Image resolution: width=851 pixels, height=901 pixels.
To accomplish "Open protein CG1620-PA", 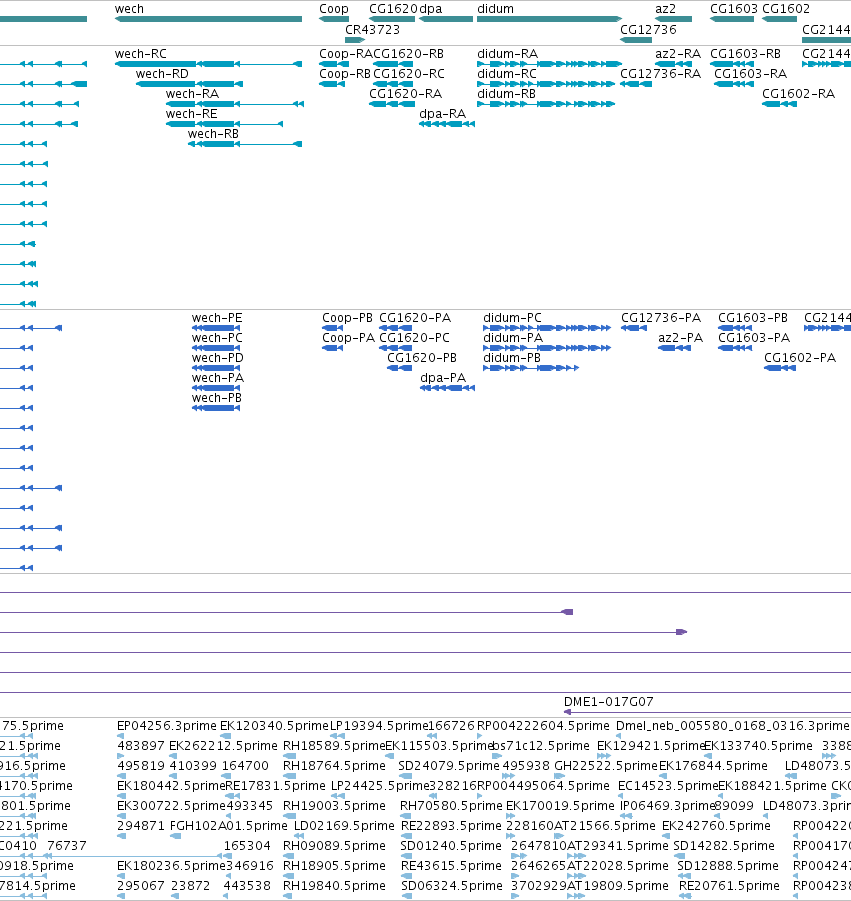I will [415, 318].
